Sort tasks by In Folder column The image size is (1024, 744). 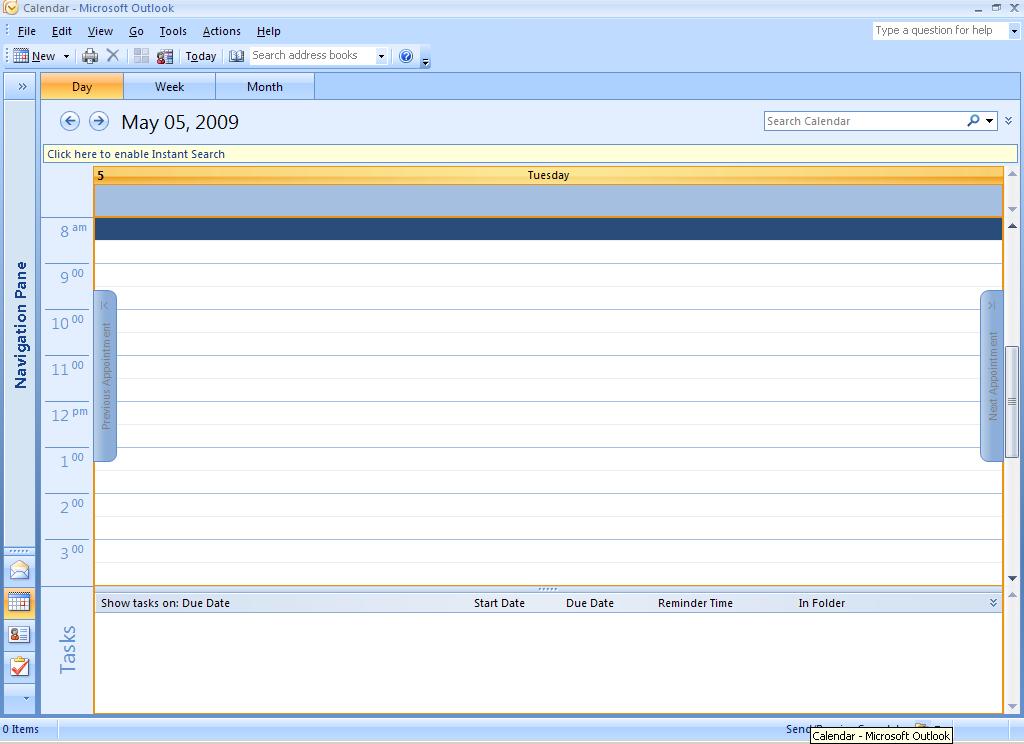coord(822,603)
